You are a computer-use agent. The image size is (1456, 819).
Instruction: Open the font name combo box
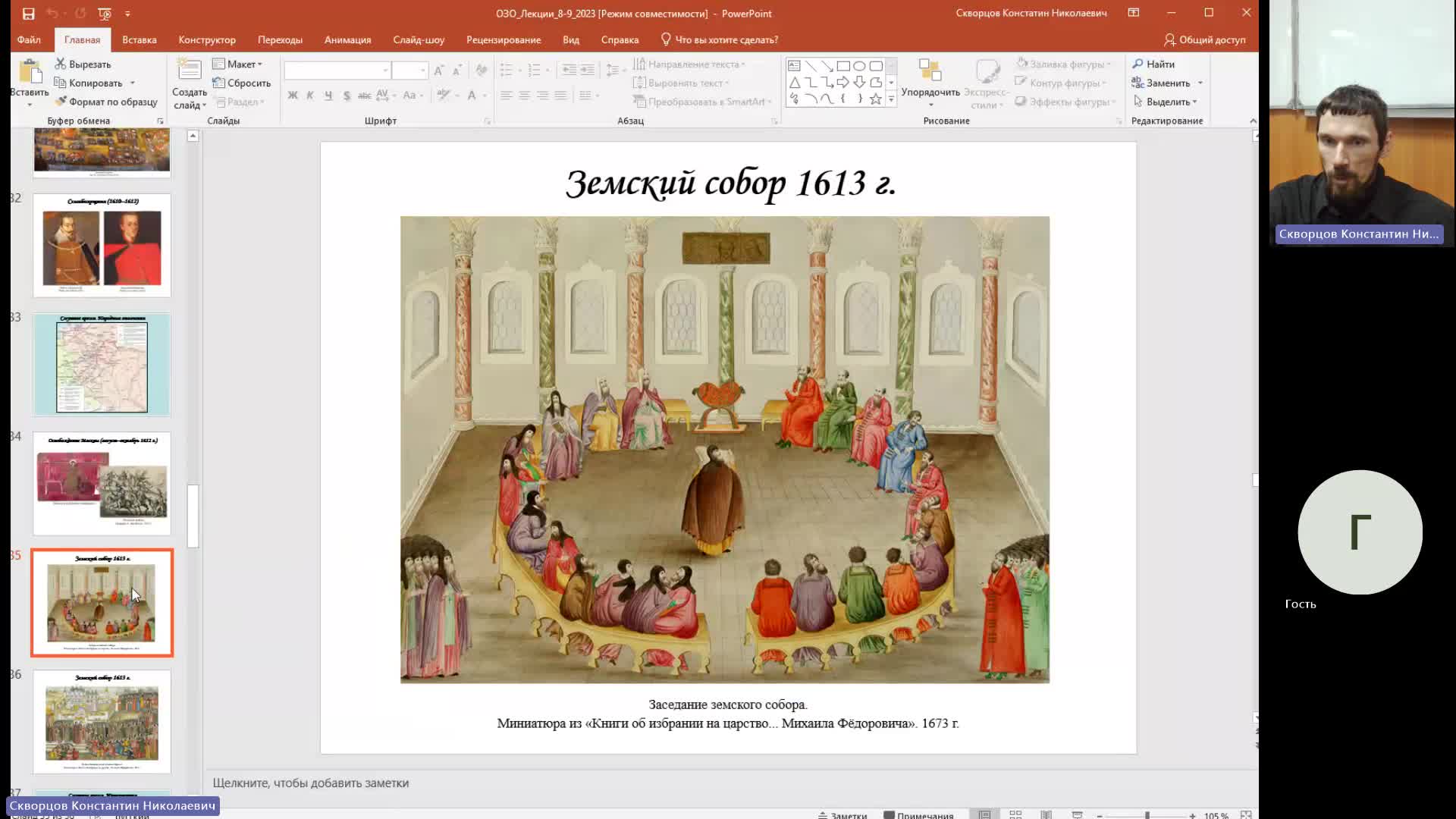(x=337, y=71)
